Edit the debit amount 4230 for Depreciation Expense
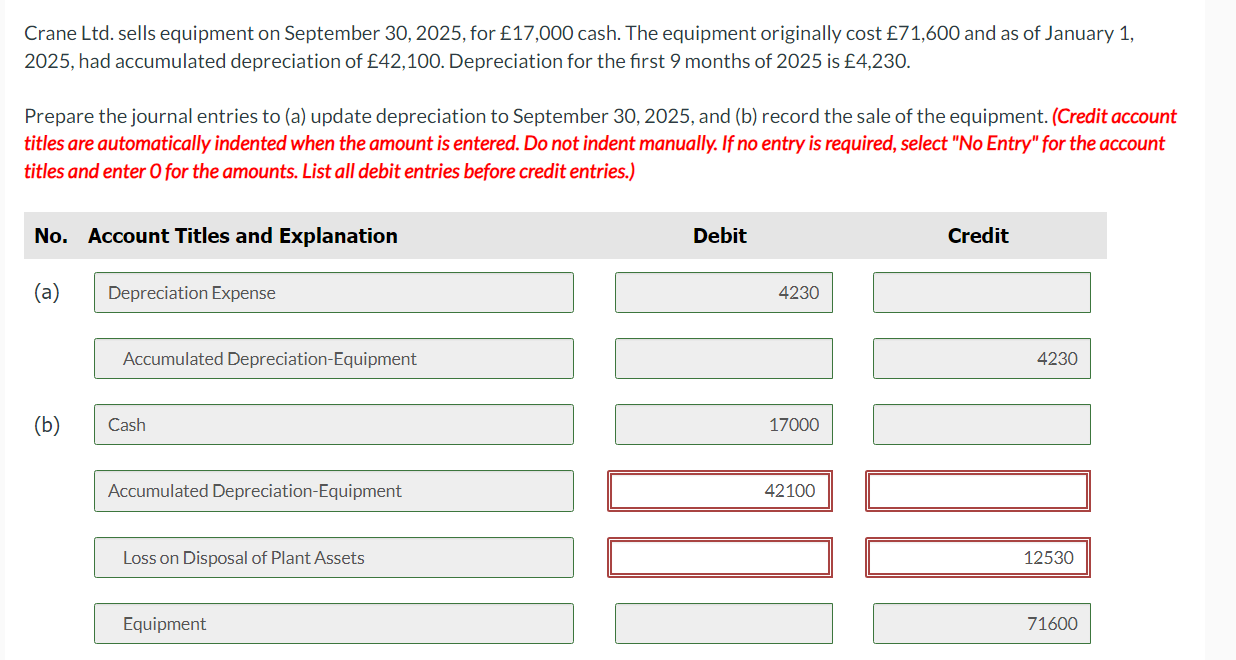The width and height of the screenshot is (1236, 660). point(724,293)
